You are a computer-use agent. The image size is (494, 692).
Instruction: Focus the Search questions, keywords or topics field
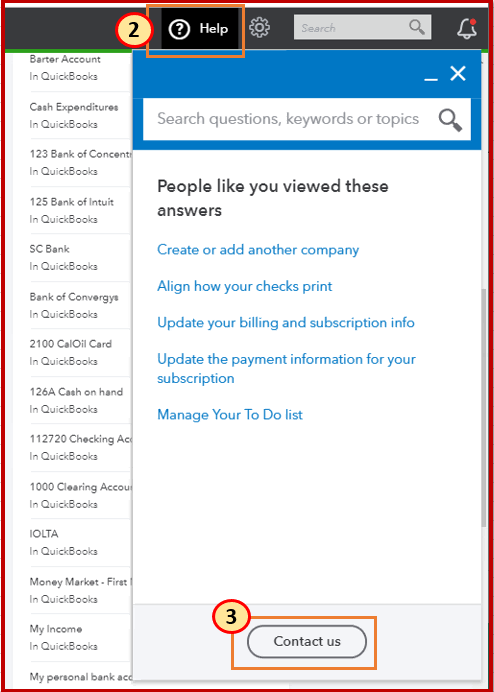[307, 119]
